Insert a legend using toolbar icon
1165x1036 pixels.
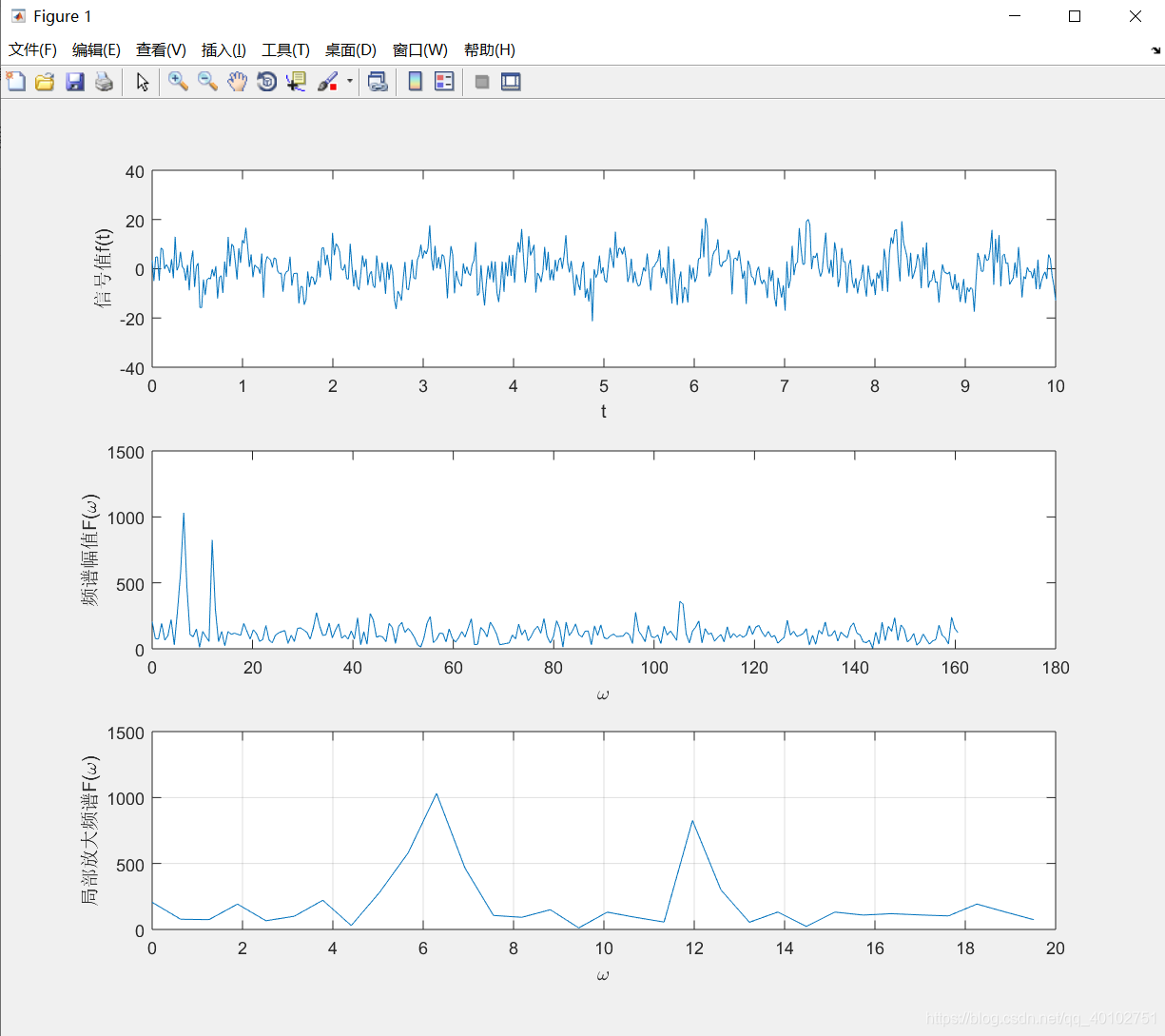click(444, 82)
